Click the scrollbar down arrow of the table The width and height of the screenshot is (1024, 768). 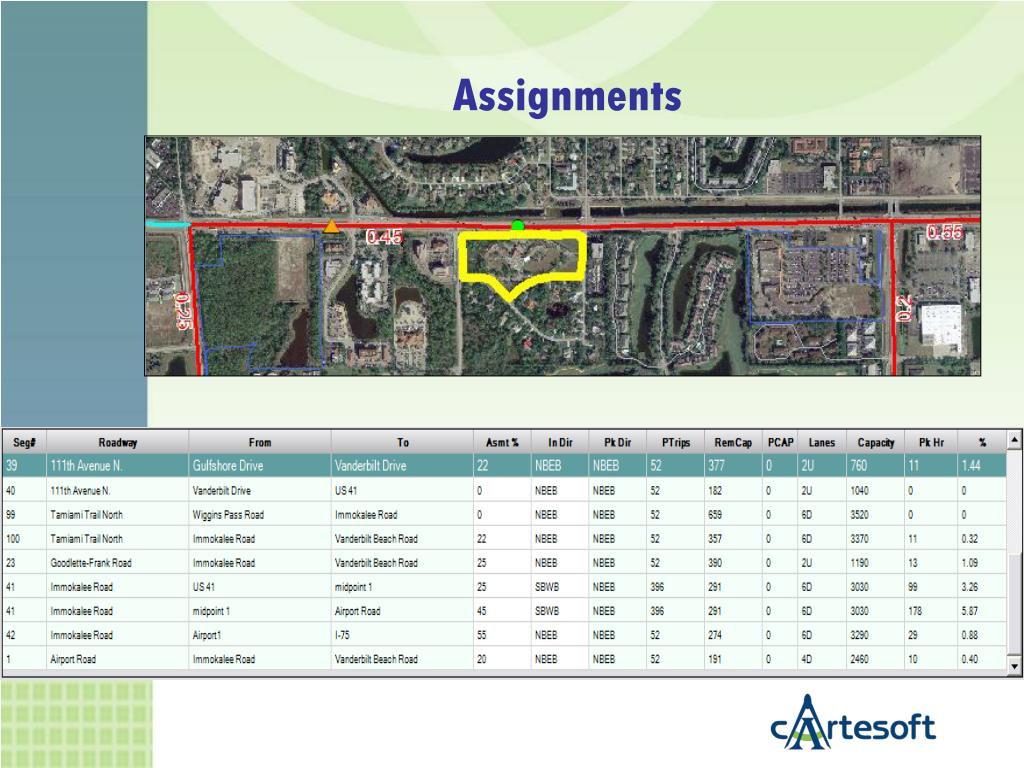click(x=1014, y=666)
